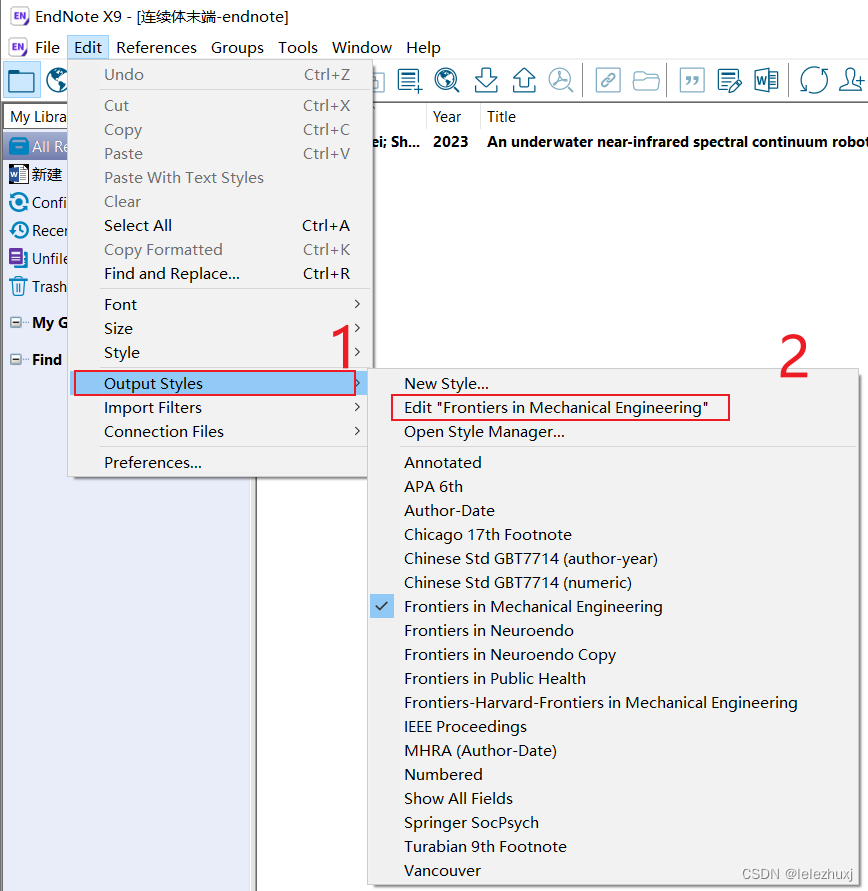Close the open Edit menu
This screenshot has height=891, width=868.
pos(88,47)
